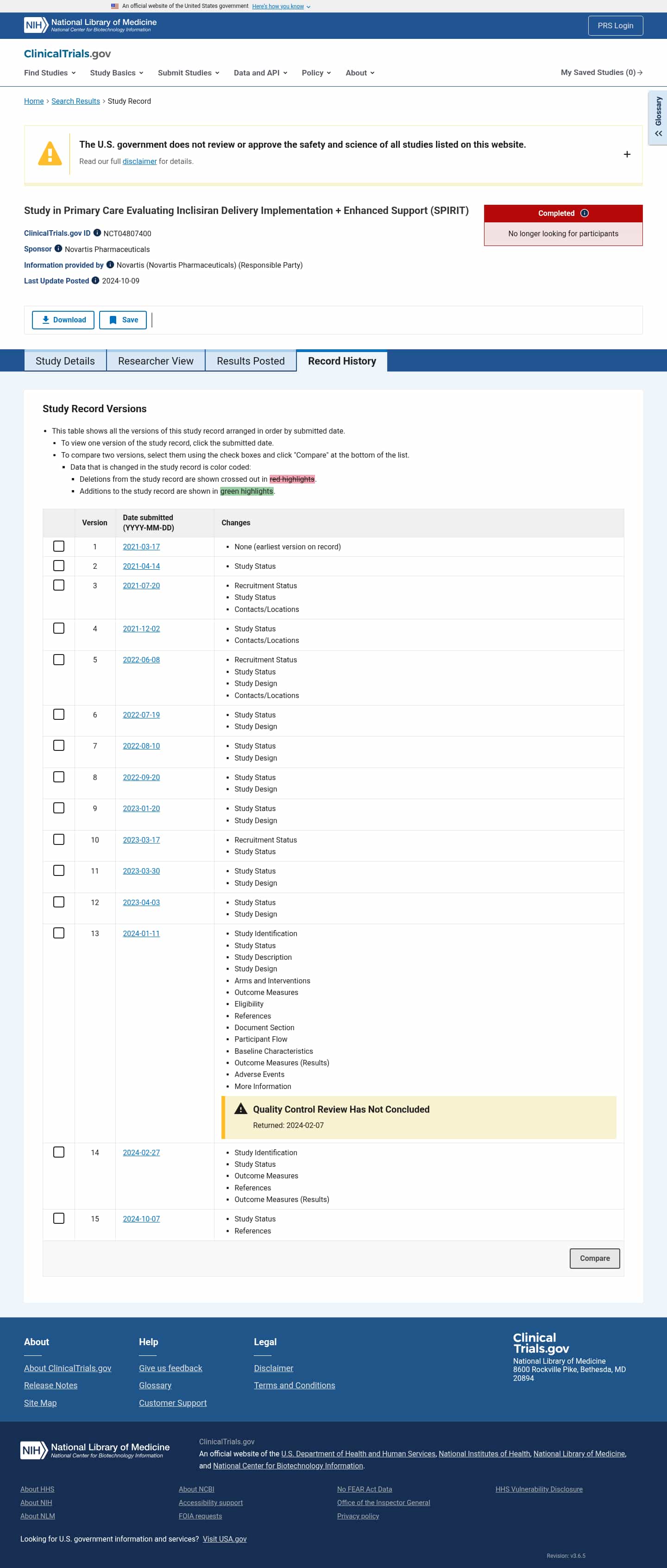
Task: Go to the Home breadcrumb
Action: (33, 101)
